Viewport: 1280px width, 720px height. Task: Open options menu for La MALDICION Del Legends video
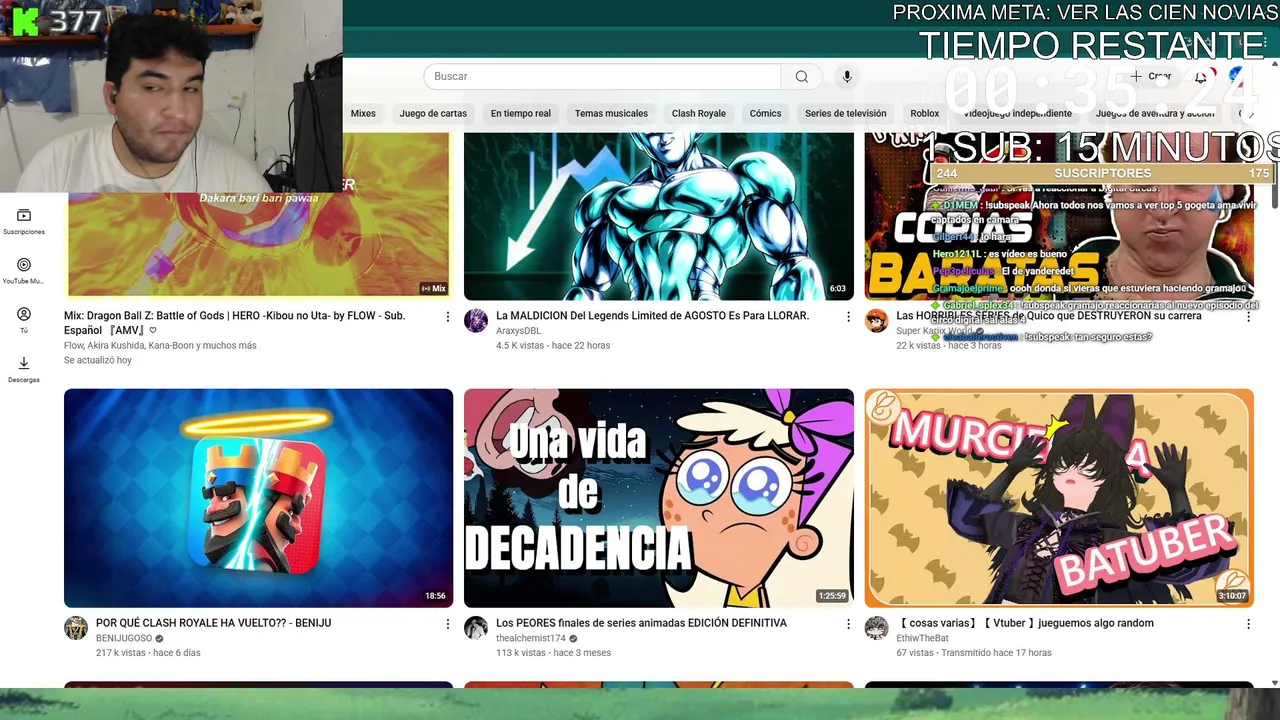[848, 316]
